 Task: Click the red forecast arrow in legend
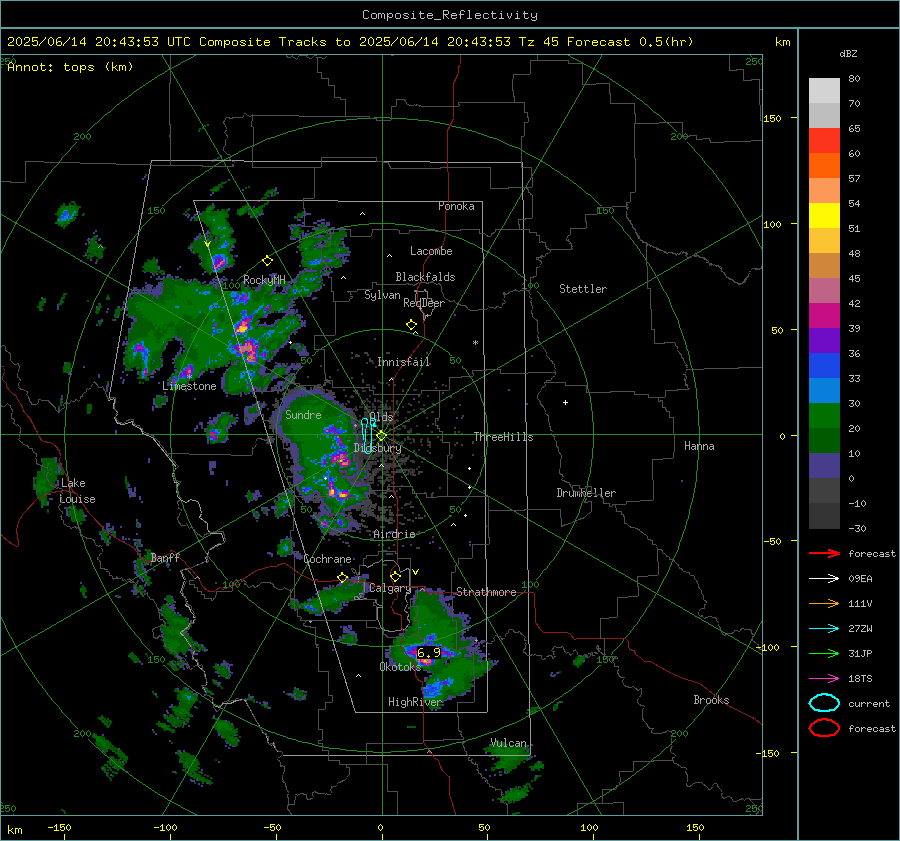click(824, 553)
